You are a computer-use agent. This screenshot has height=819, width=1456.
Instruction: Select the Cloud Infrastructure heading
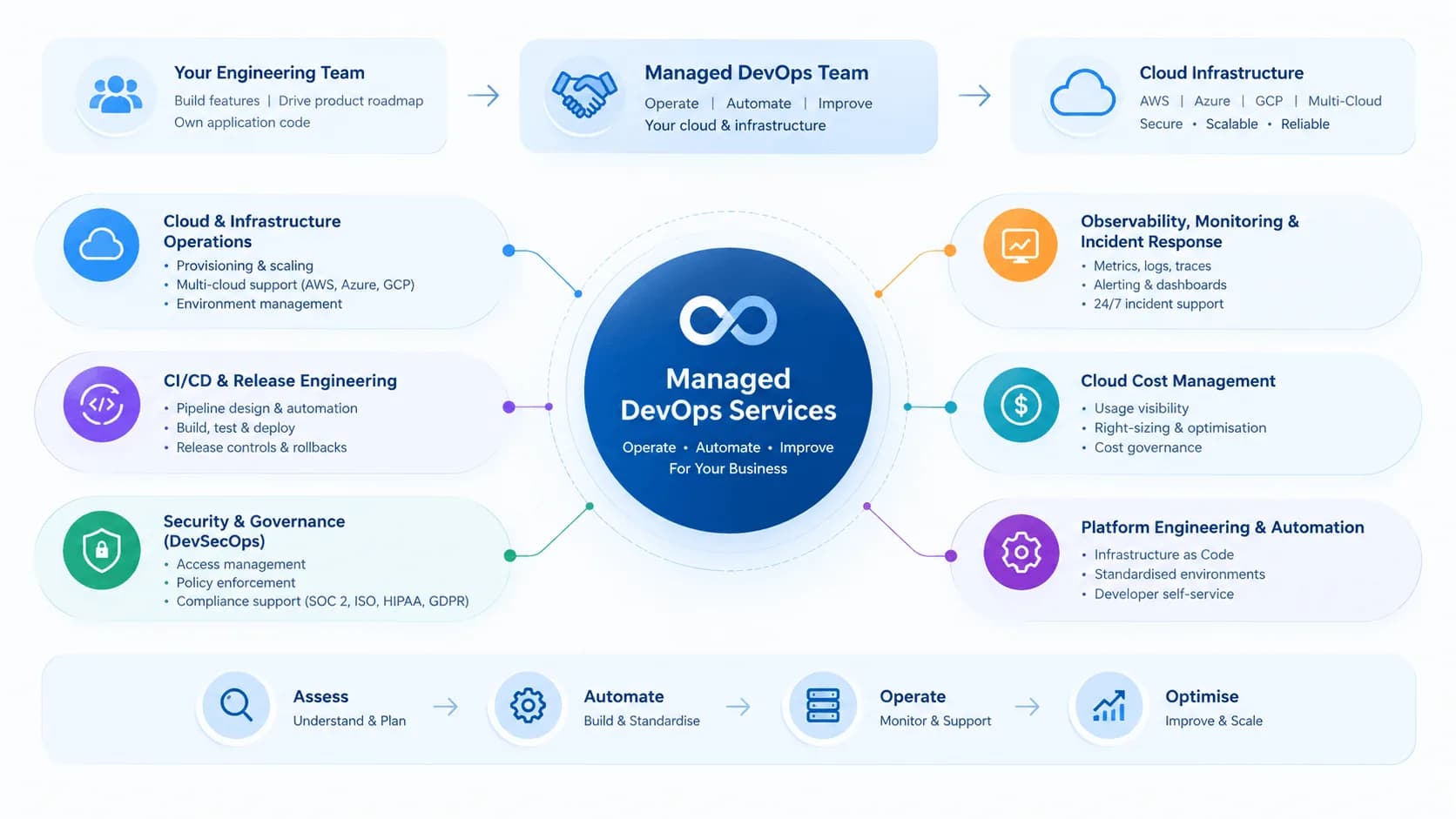point(1222,73)
